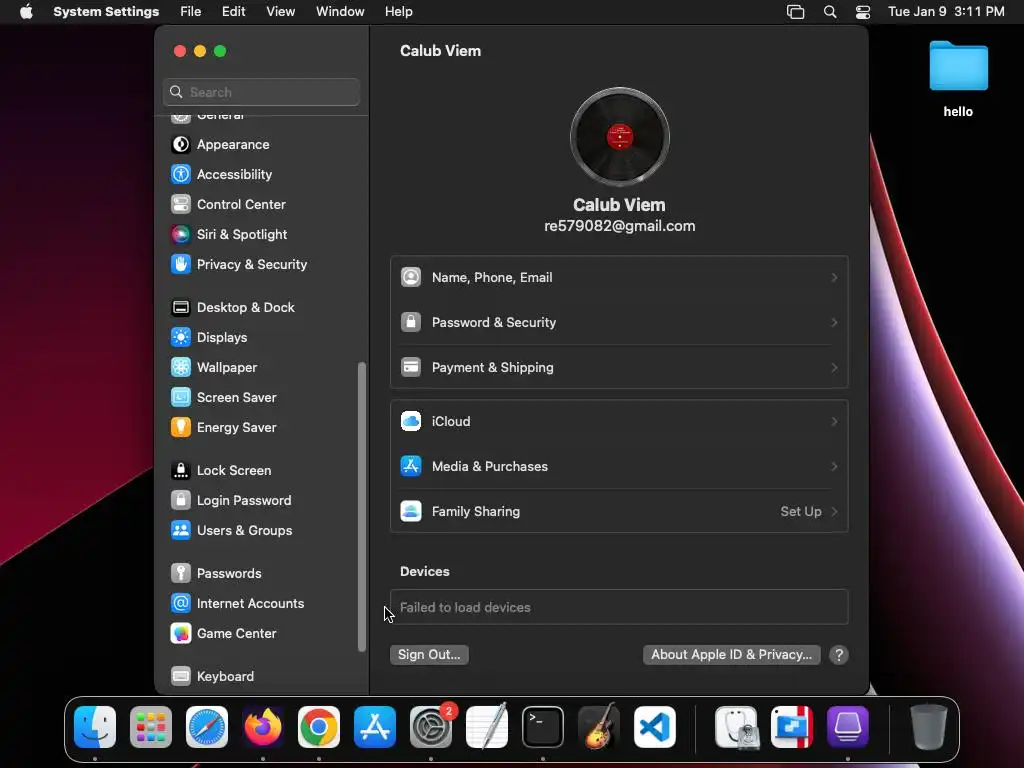Screen dimensions: 1024x768
Task: Open Firefox from the Dock
Action: tap(263, 727)
